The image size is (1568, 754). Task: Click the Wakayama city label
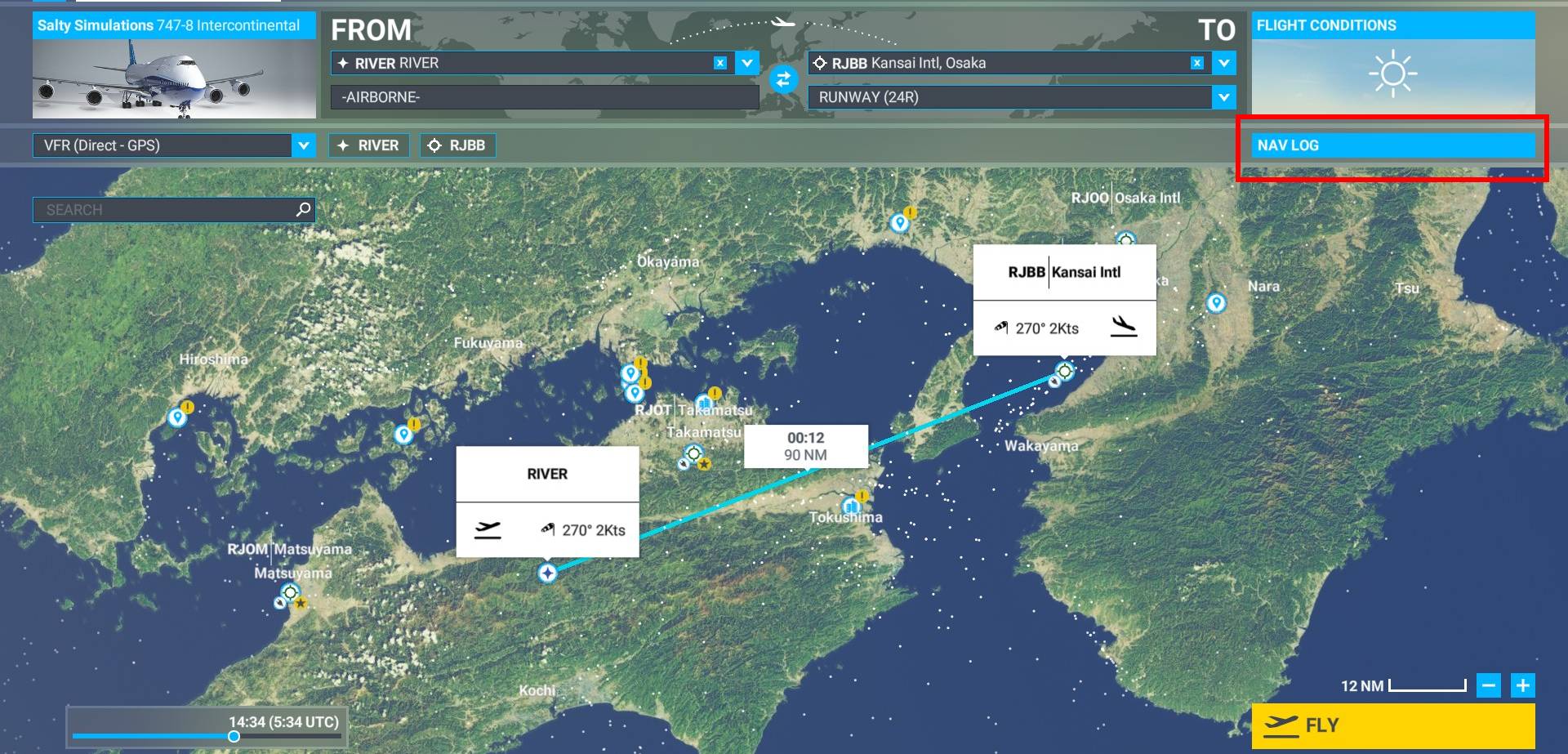coord(1041,445)
